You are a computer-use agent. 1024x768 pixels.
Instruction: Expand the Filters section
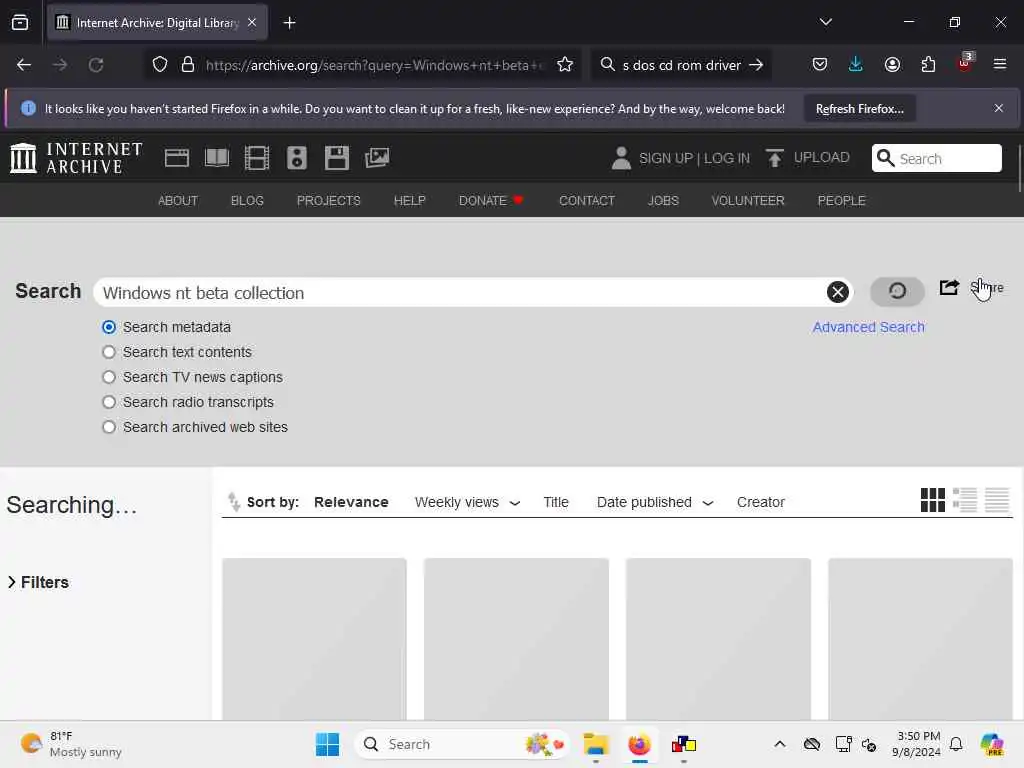coord(38,582)
